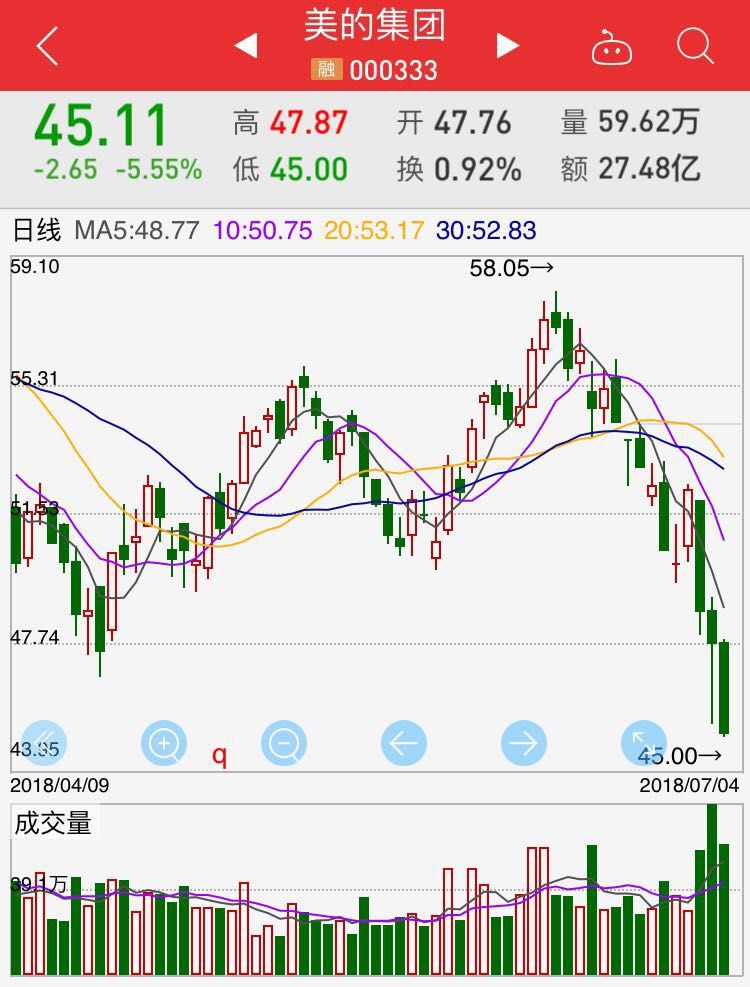Jump to earliest data with double-left chevron button

[x=43, y=743]
